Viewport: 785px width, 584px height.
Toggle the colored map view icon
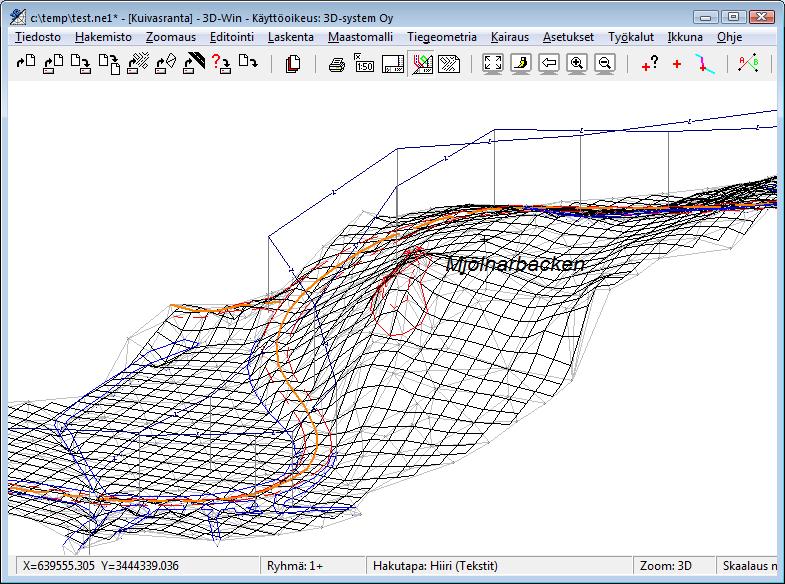[422, 64]
